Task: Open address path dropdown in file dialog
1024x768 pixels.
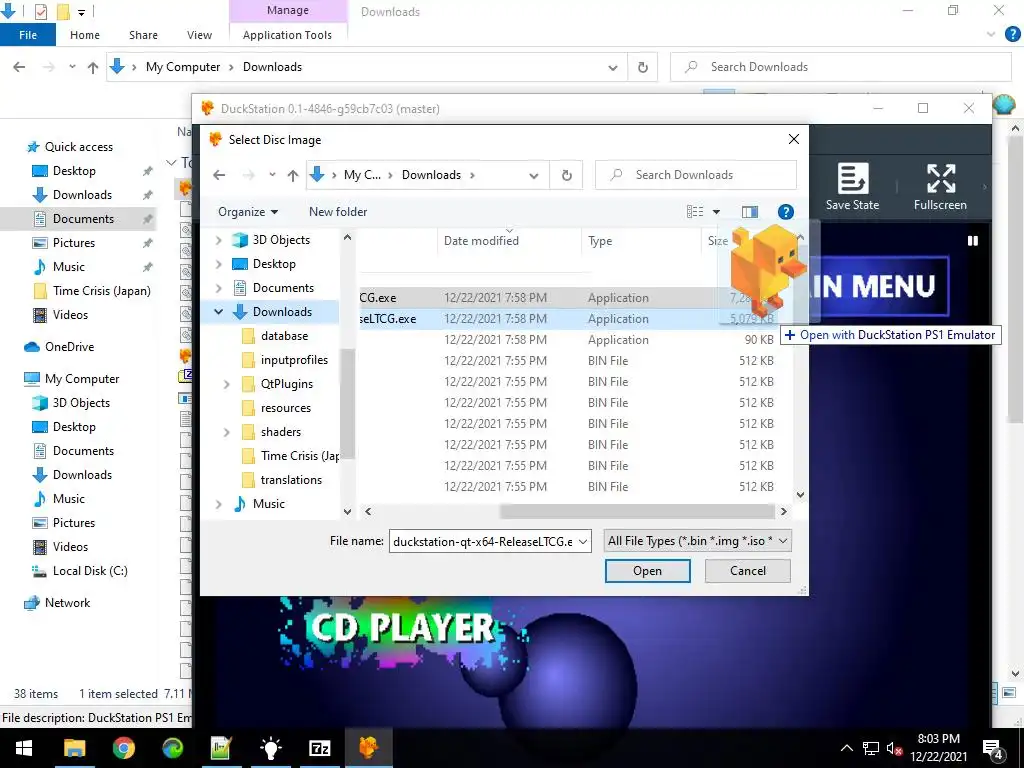Action: pos(534,175)
